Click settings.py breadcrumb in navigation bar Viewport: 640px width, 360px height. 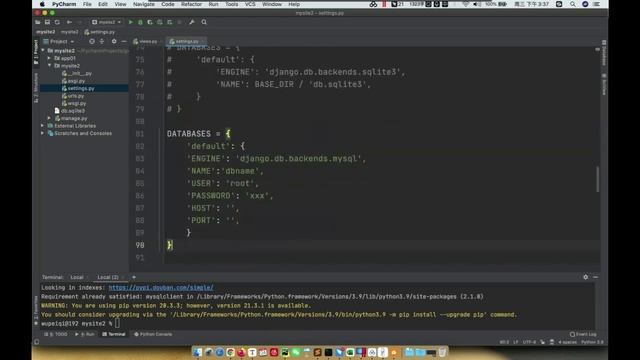click(x=100, y=32)
